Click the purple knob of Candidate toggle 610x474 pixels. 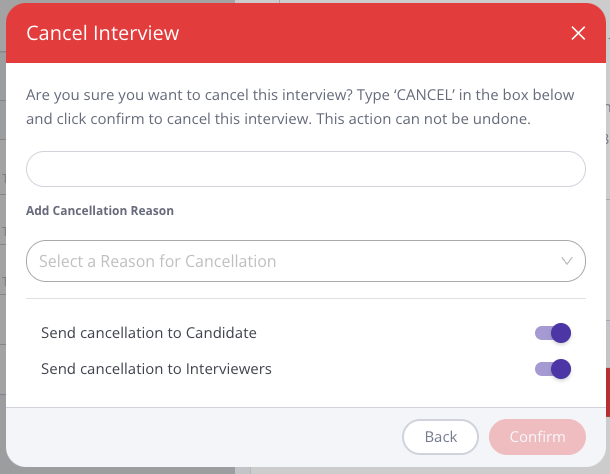pyautogui.click(x=561, y=333)
